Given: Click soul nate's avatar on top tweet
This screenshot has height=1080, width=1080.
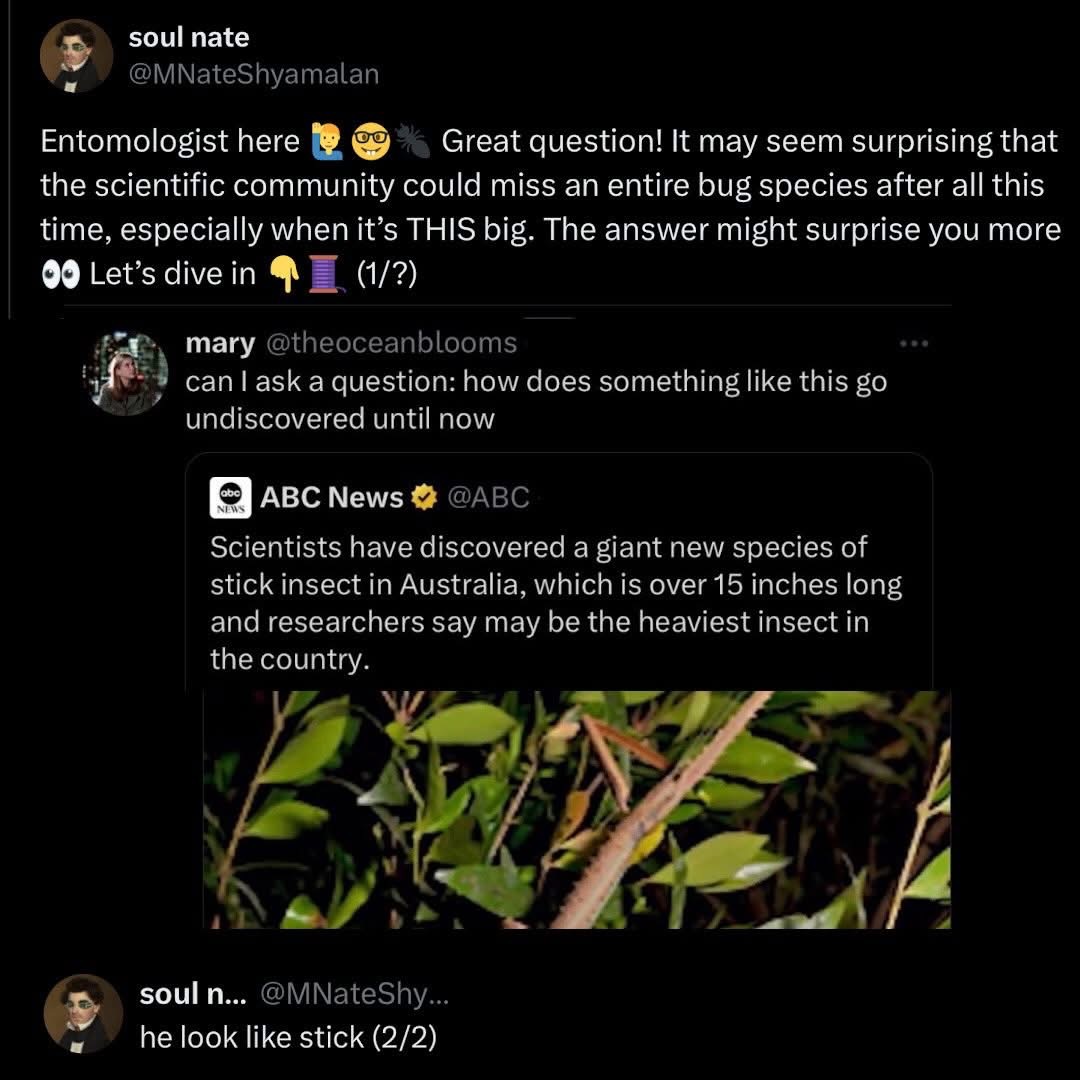Looking at the screenshot, I should (x=76, y=56).
